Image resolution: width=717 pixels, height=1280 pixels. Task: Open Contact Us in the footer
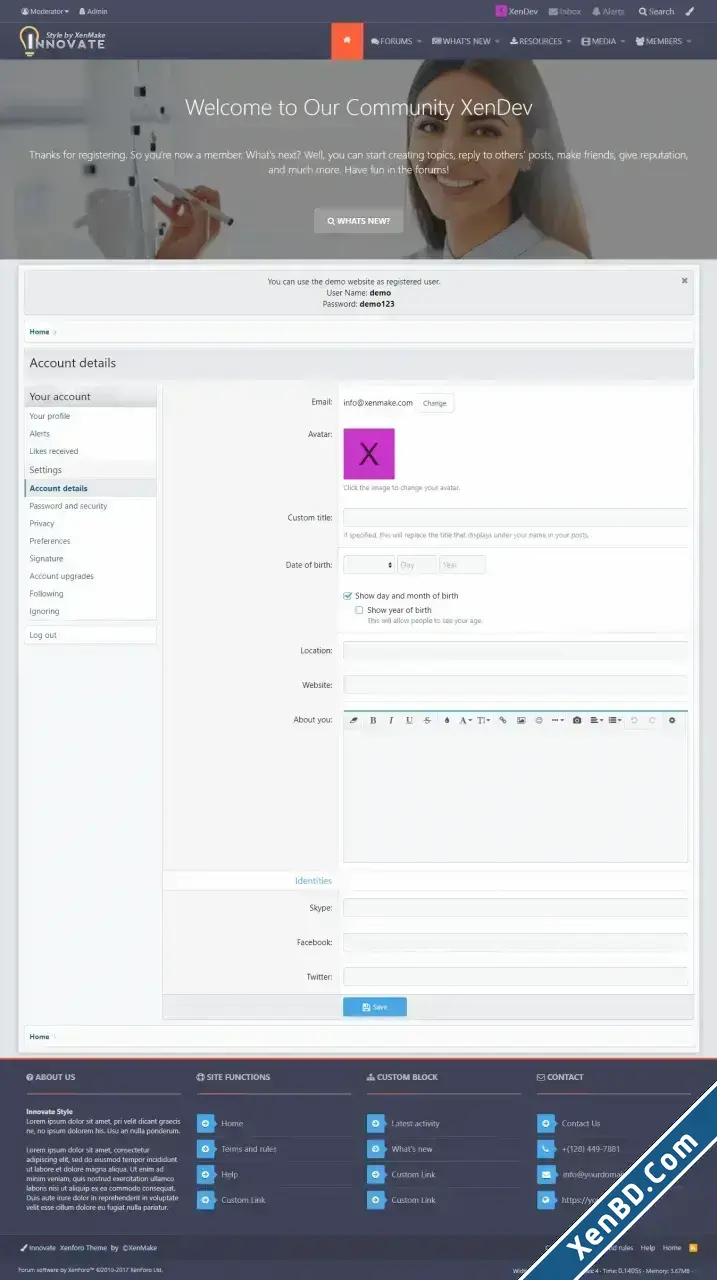point(581,1123)
